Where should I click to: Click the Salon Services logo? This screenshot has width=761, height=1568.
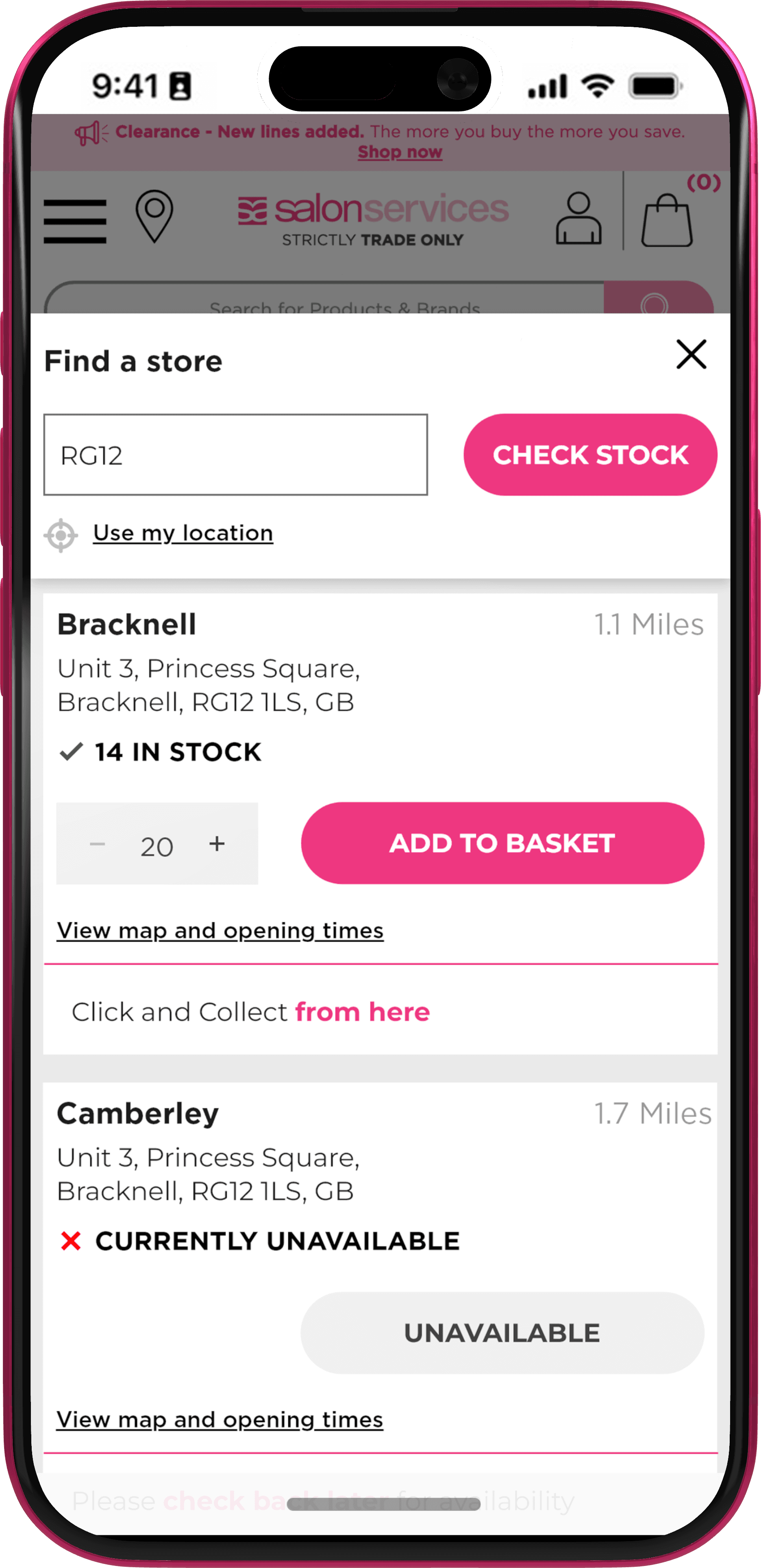click(x=373, y=220)
